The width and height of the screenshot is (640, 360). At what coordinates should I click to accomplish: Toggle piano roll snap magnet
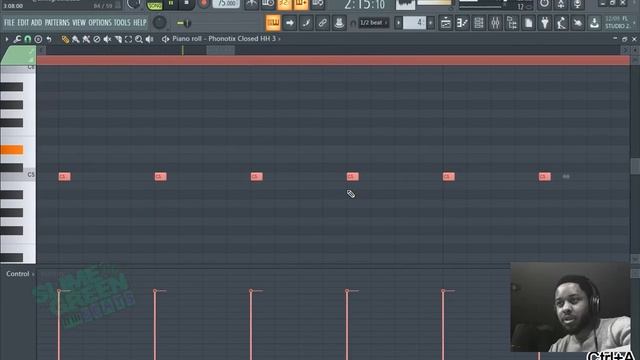coord(27,39)
